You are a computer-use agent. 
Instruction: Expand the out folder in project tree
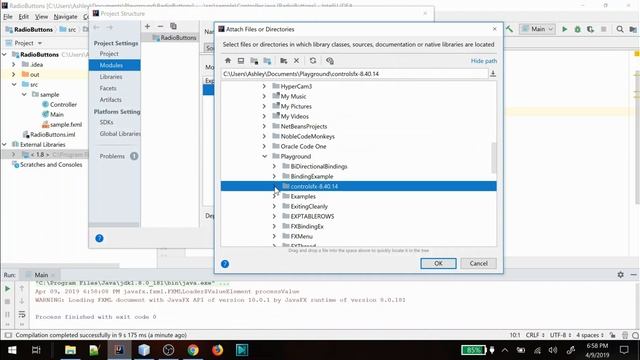[13, 74]
